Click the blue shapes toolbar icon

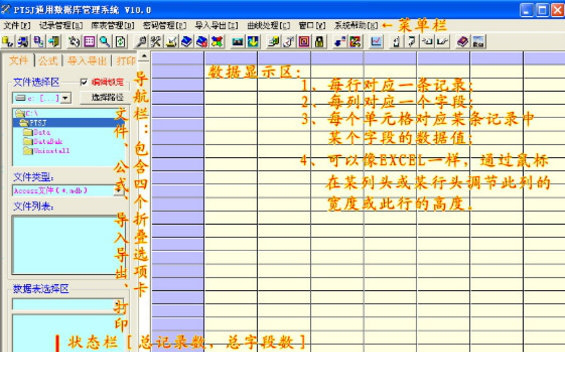click(340, 42)
